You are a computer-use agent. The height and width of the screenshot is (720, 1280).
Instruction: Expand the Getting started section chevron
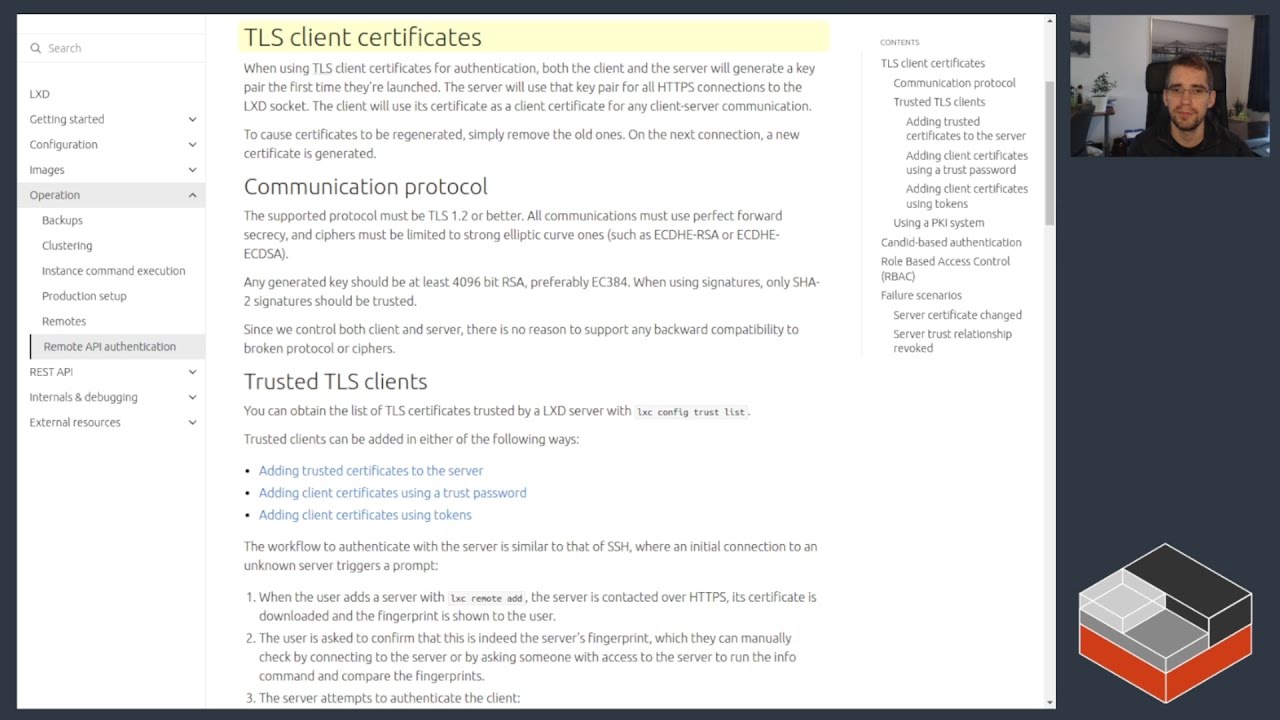(x=192, y=119)
